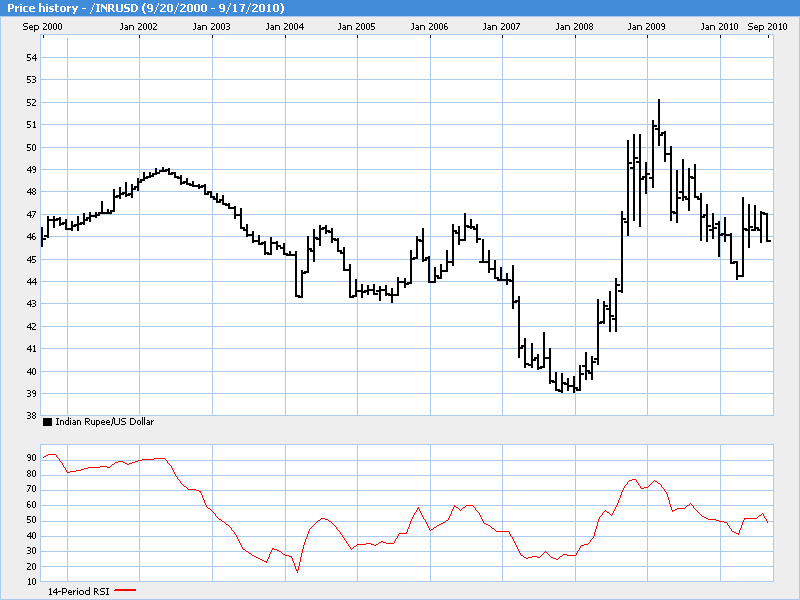Image resolution: width=800 pixels, height=600 pixels.
Task: Click the 38 price axis label
Action: tap(31, 416)
